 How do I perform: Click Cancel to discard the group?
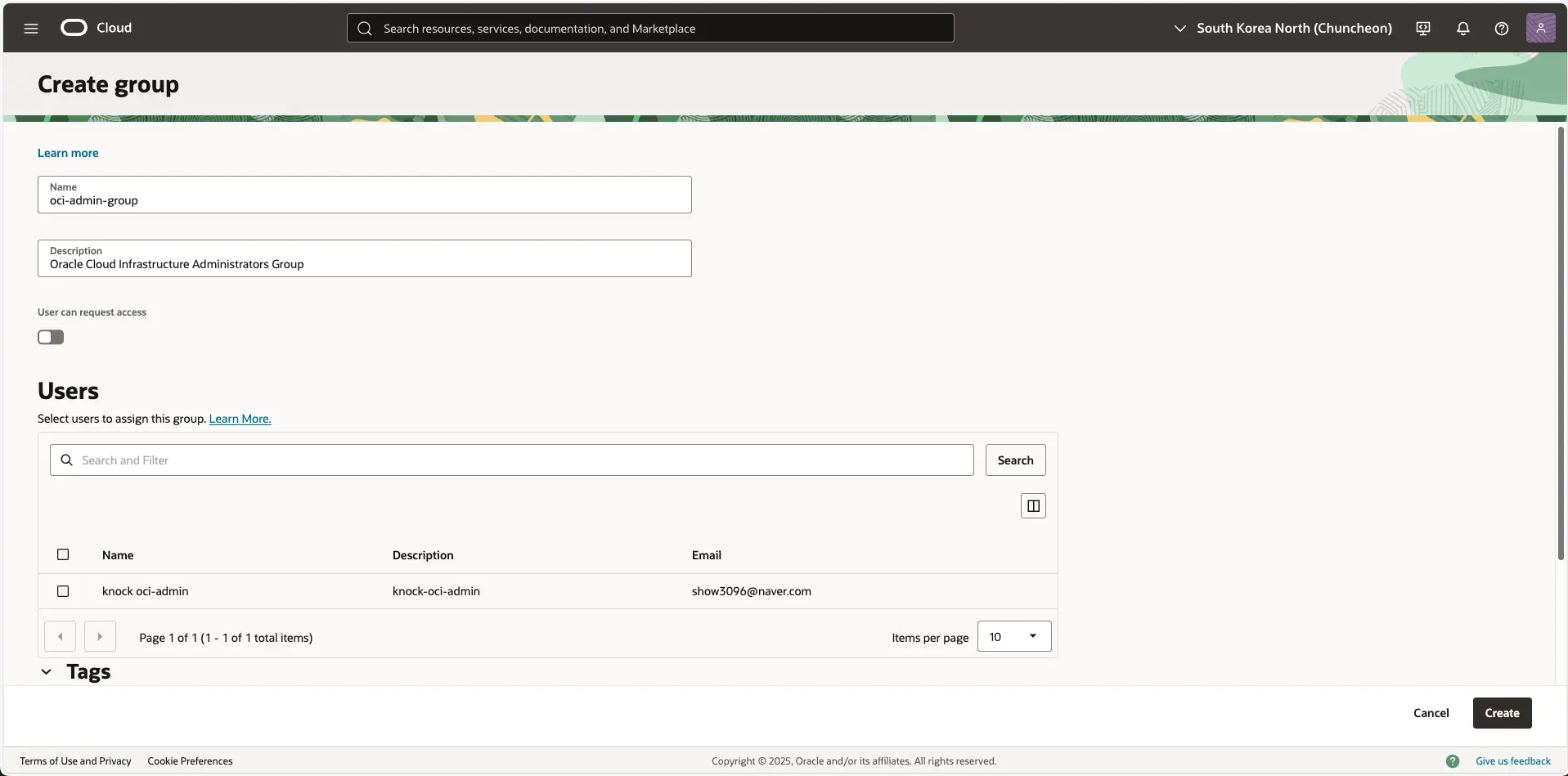[1431, 712]
